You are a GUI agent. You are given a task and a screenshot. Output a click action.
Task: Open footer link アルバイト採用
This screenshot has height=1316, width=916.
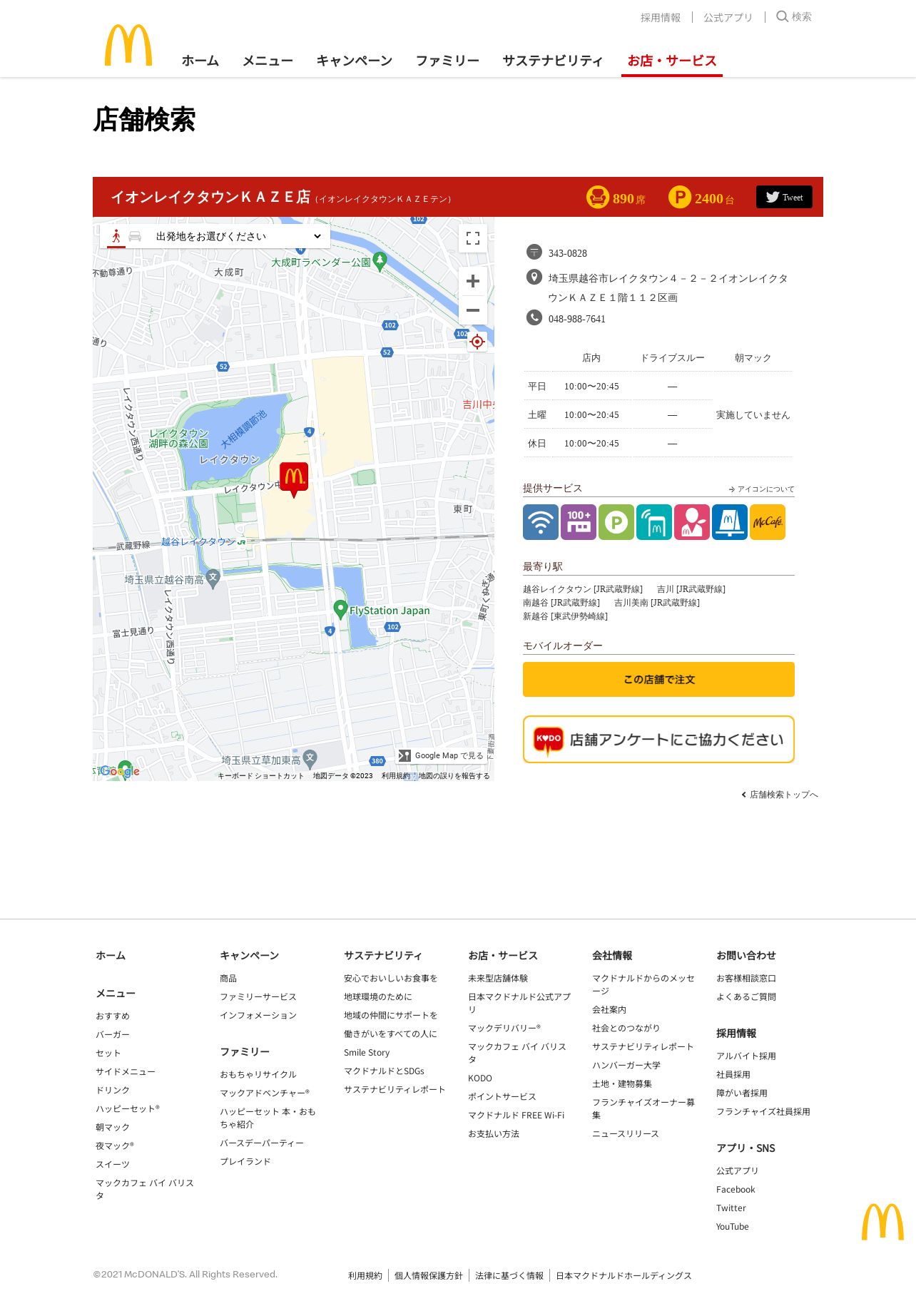coord(746,1056)
